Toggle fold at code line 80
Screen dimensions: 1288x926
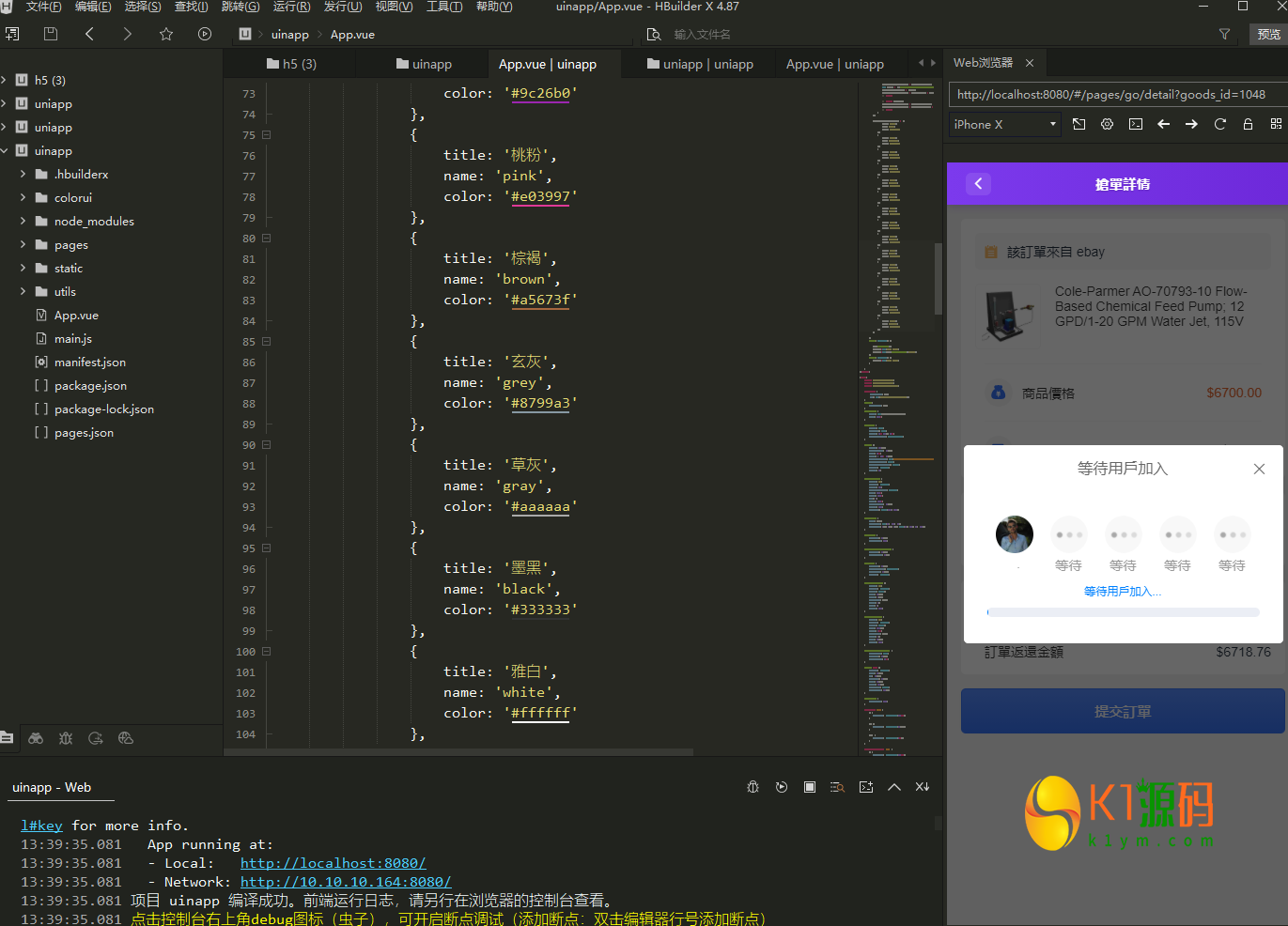pyautogui.click(x=267, y=239)
